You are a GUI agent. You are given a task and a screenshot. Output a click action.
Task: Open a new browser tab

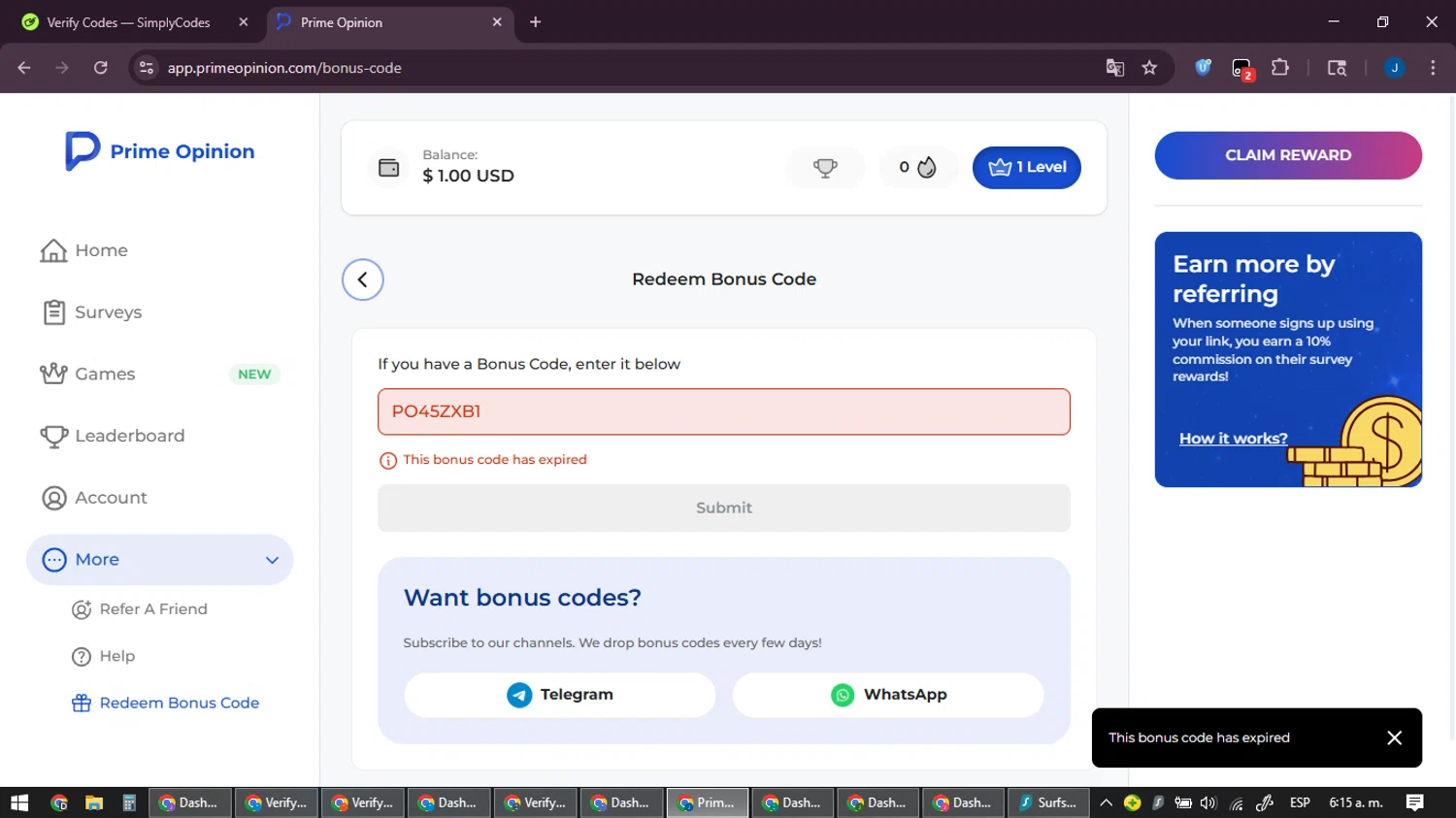pos(535,22)
